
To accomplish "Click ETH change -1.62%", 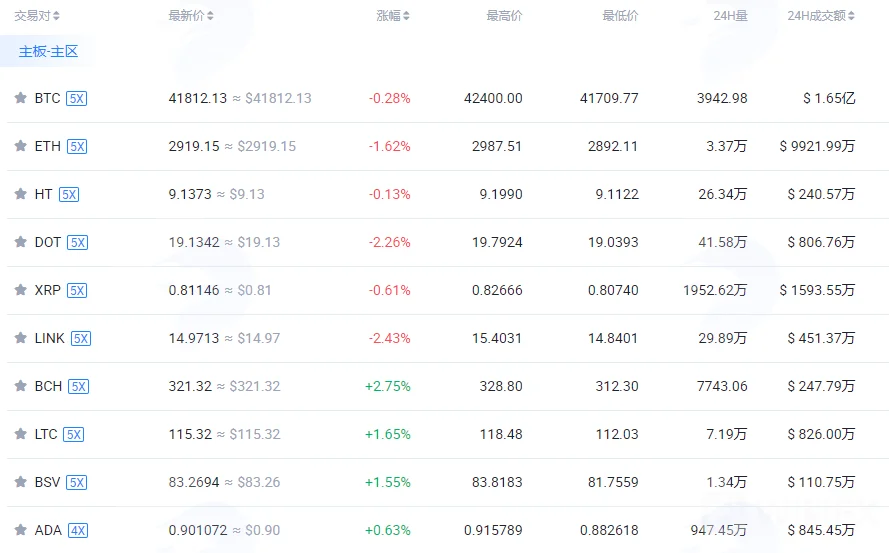I will click(x=390, y=146).
